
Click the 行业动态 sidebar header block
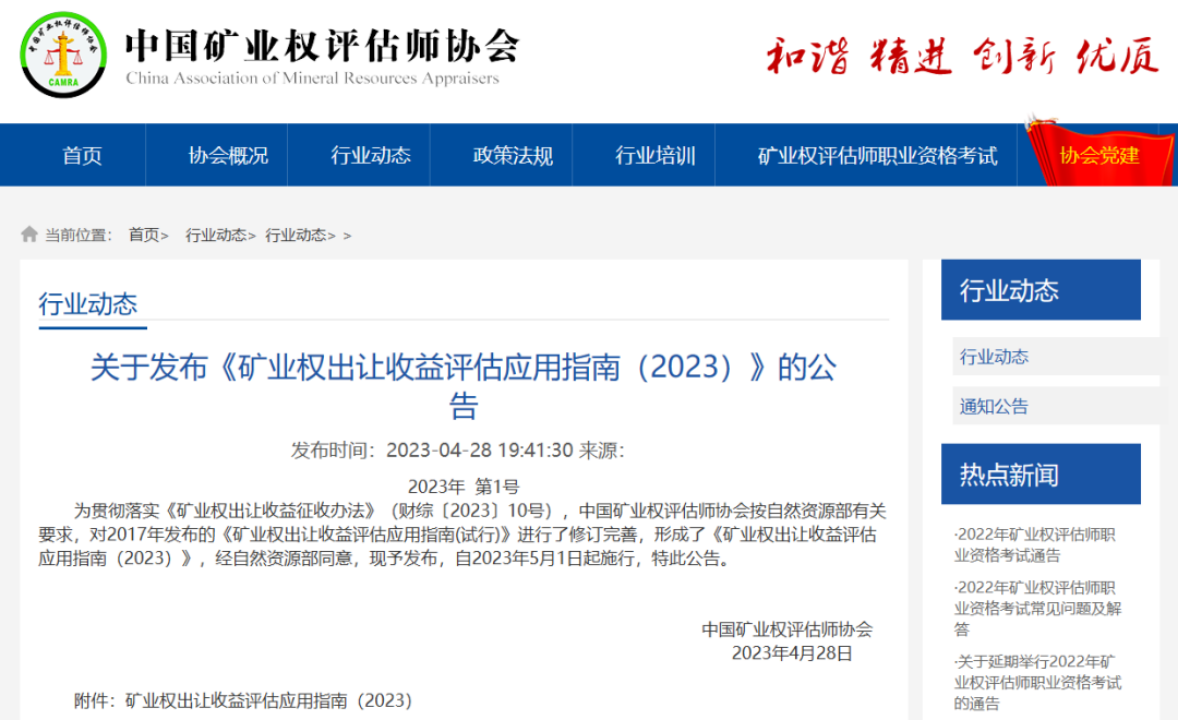click(1041, 290)
